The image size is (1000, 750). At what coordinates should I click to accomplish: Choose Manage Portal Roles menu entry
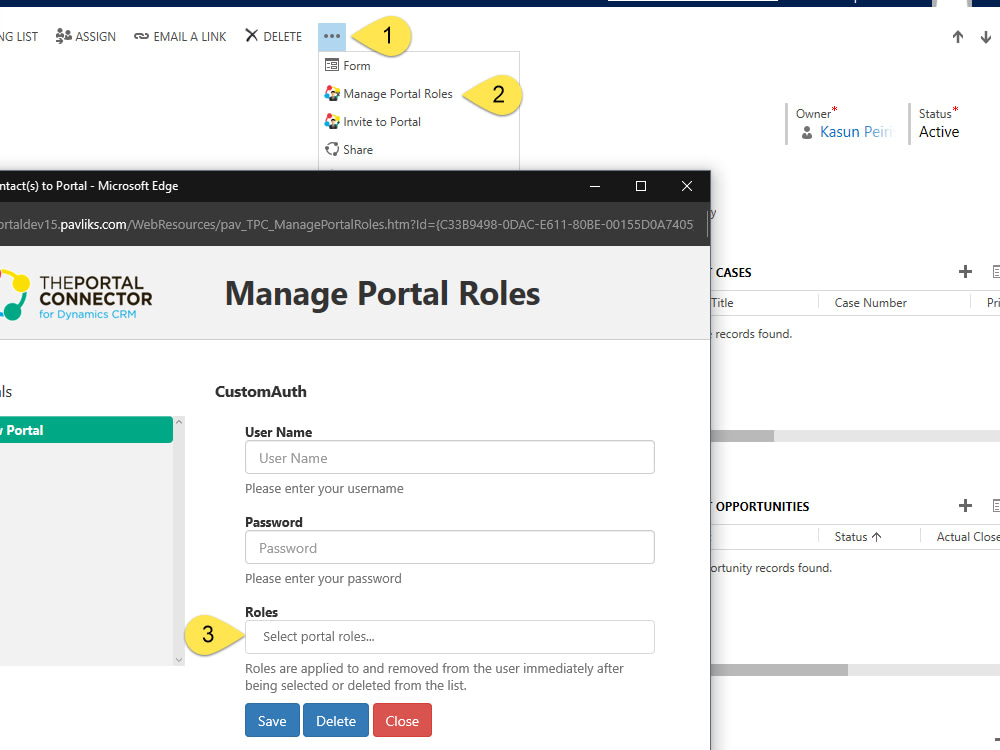(x=418, y=94)
